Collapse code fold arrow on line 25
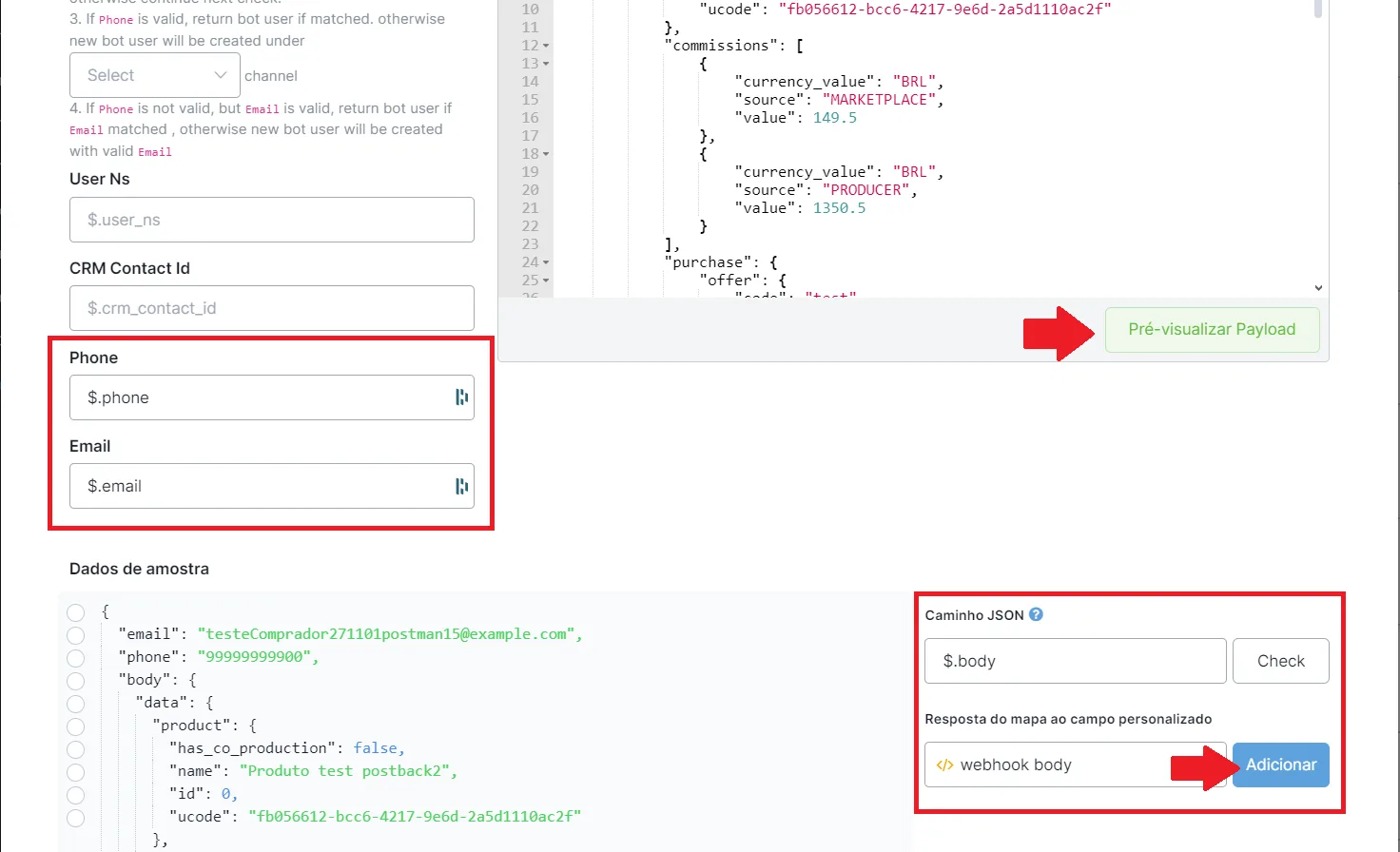This screenshot has height=852, width=1400. 546,281
